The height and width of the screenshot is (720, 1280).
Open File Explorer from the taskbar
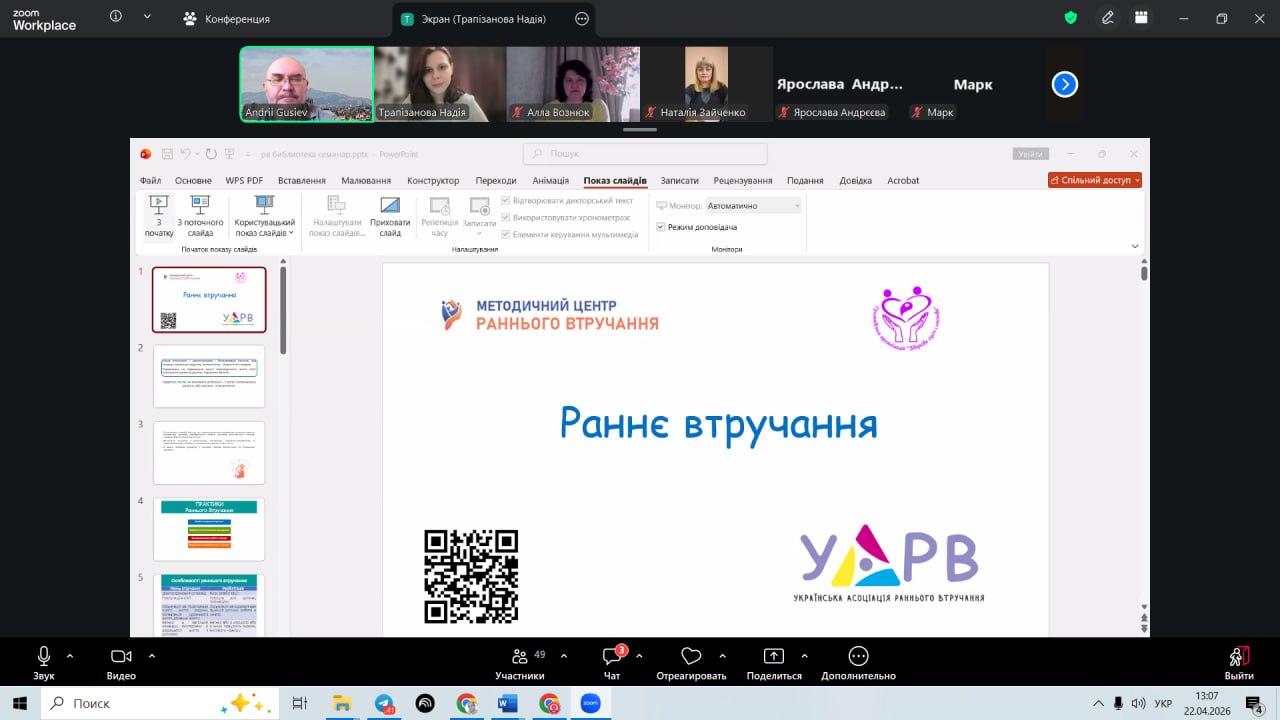(341, 703)
